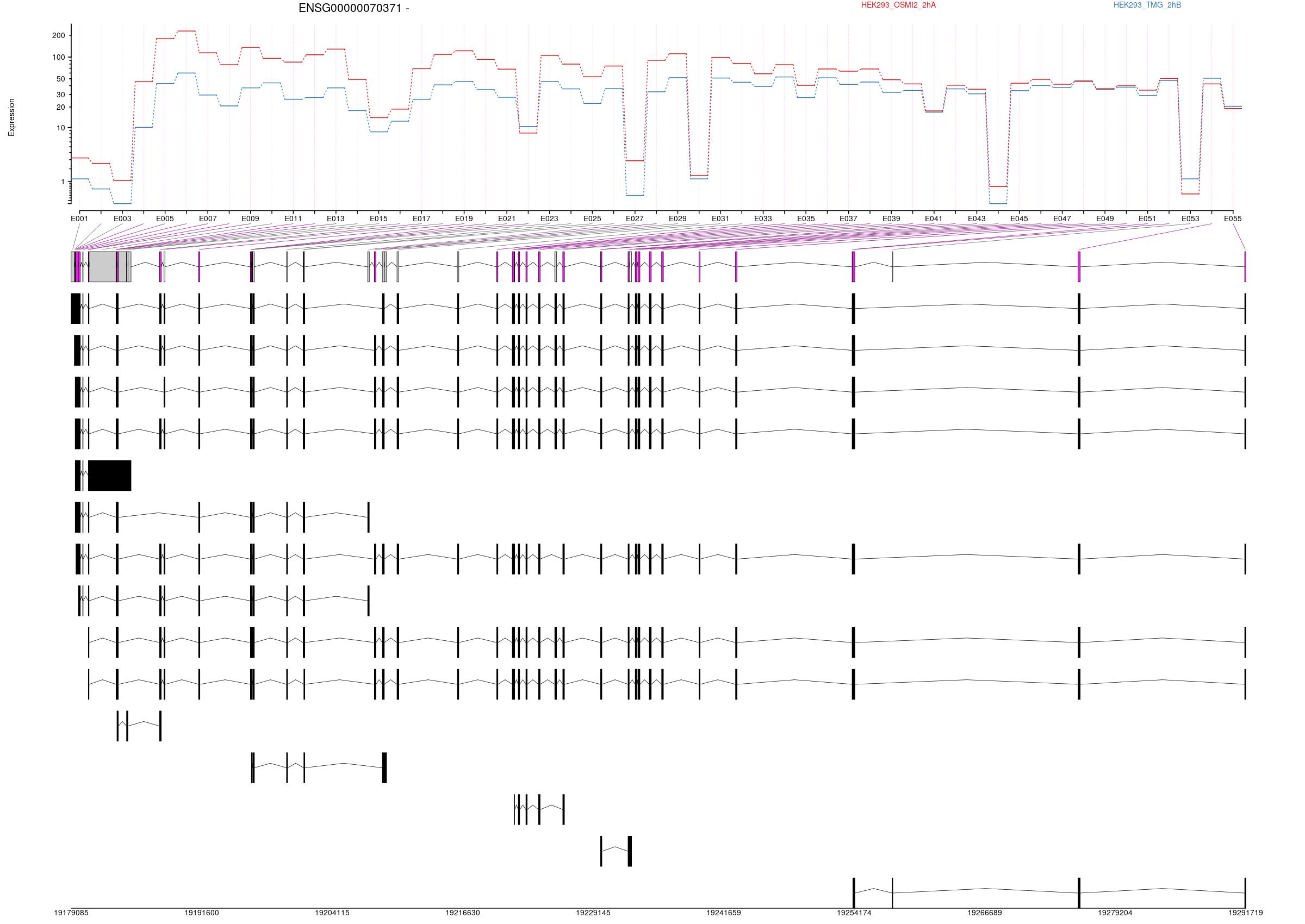The image size is (1305, 924).
Task: Click the y-axis tick value 100
Action: coord(59,58)
